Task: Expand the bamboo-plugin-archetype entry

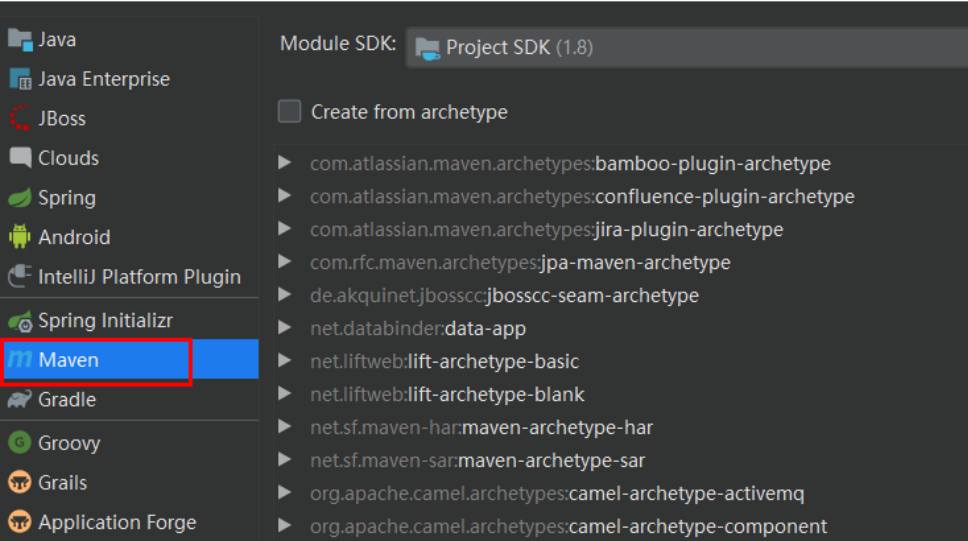Action: point(286,163)
